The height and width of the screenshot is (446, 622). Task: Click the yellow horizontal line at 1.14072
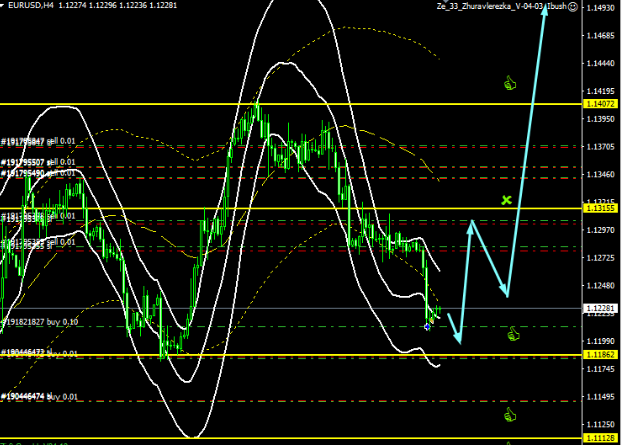coord(300,104)
